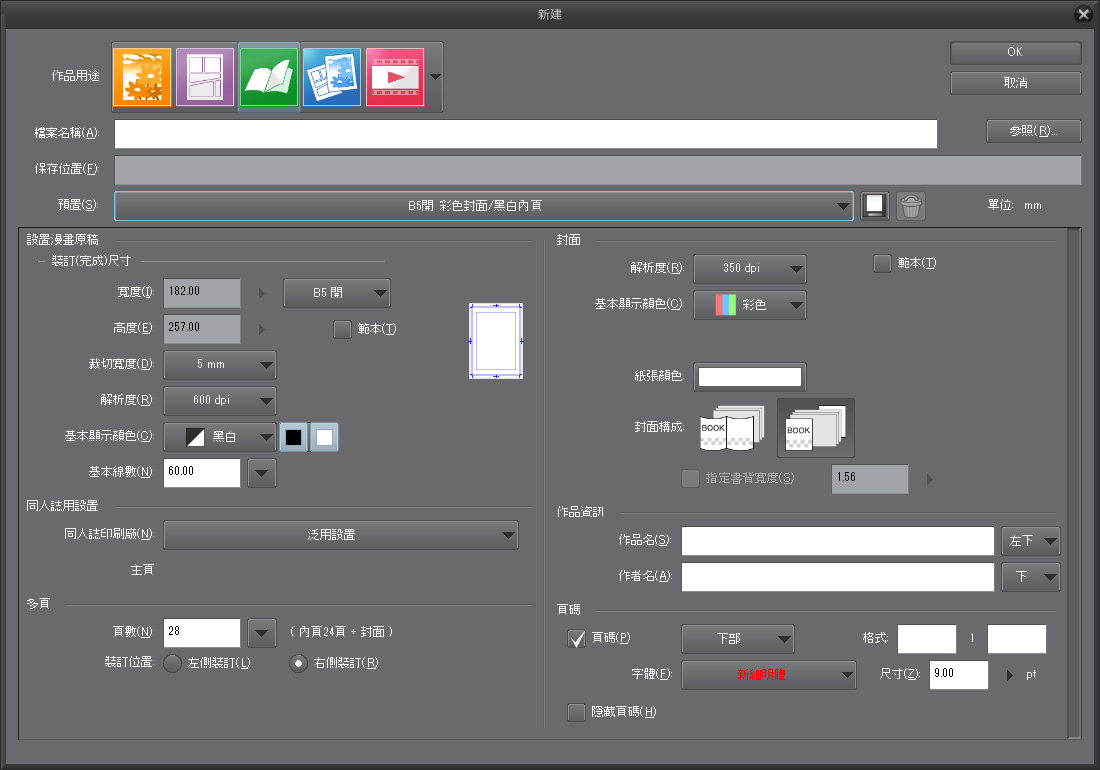Click the trash icon to delete the preset
The width and height of the screenshot is (1100, 770).
coord(910,205)
